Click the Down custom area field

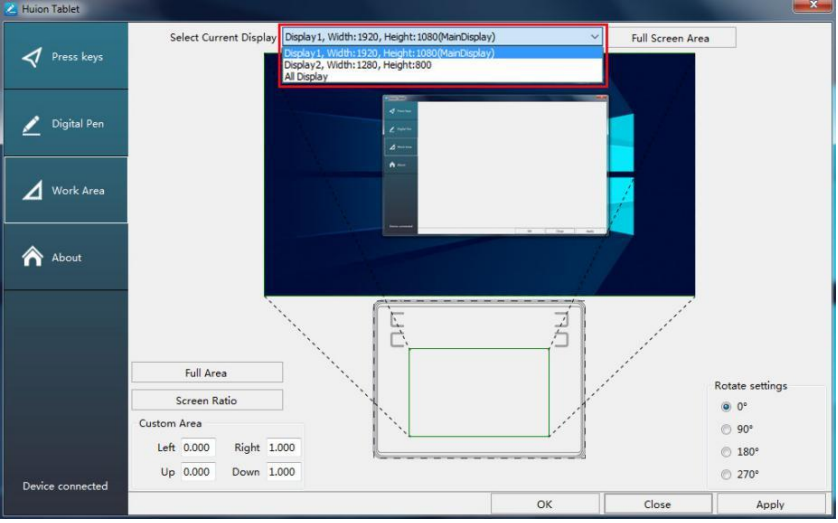[283, 472]
